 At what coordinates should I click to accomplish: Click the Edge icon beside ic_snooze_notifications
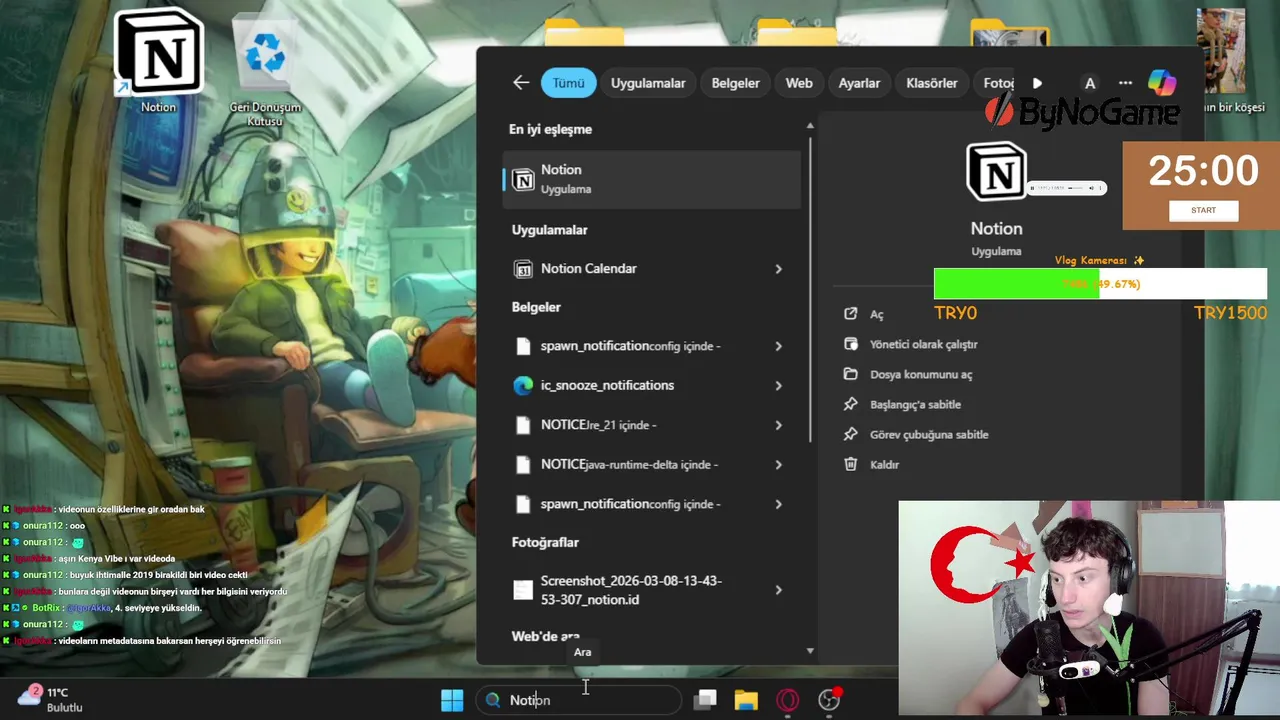(x=523, y=385)
